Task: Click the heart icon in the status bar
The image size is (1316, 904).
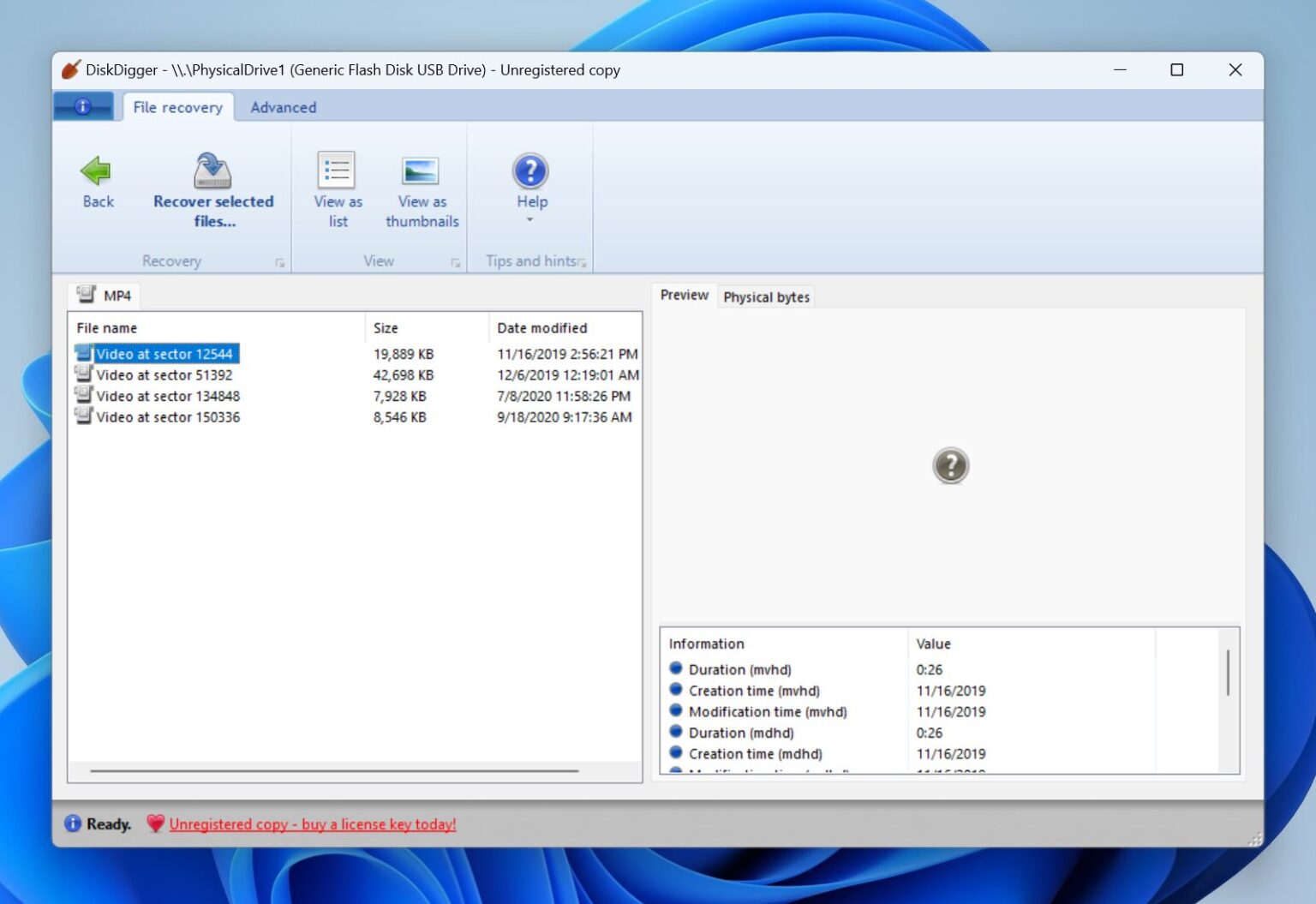Action: [154, 823]
